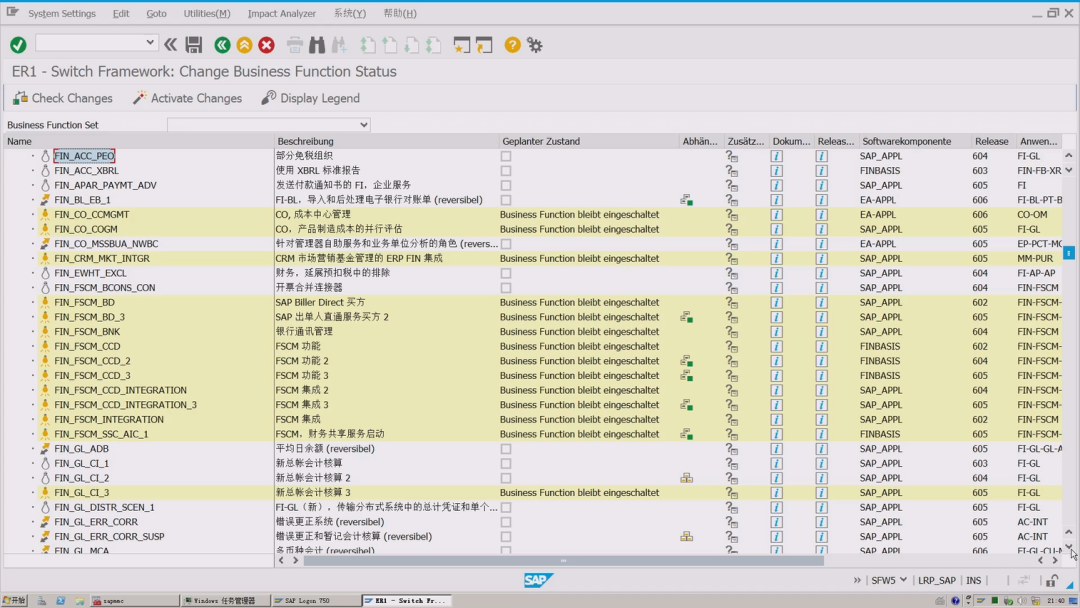Click release info icon for FIN_GL_CI_3 row

point(821,493)
